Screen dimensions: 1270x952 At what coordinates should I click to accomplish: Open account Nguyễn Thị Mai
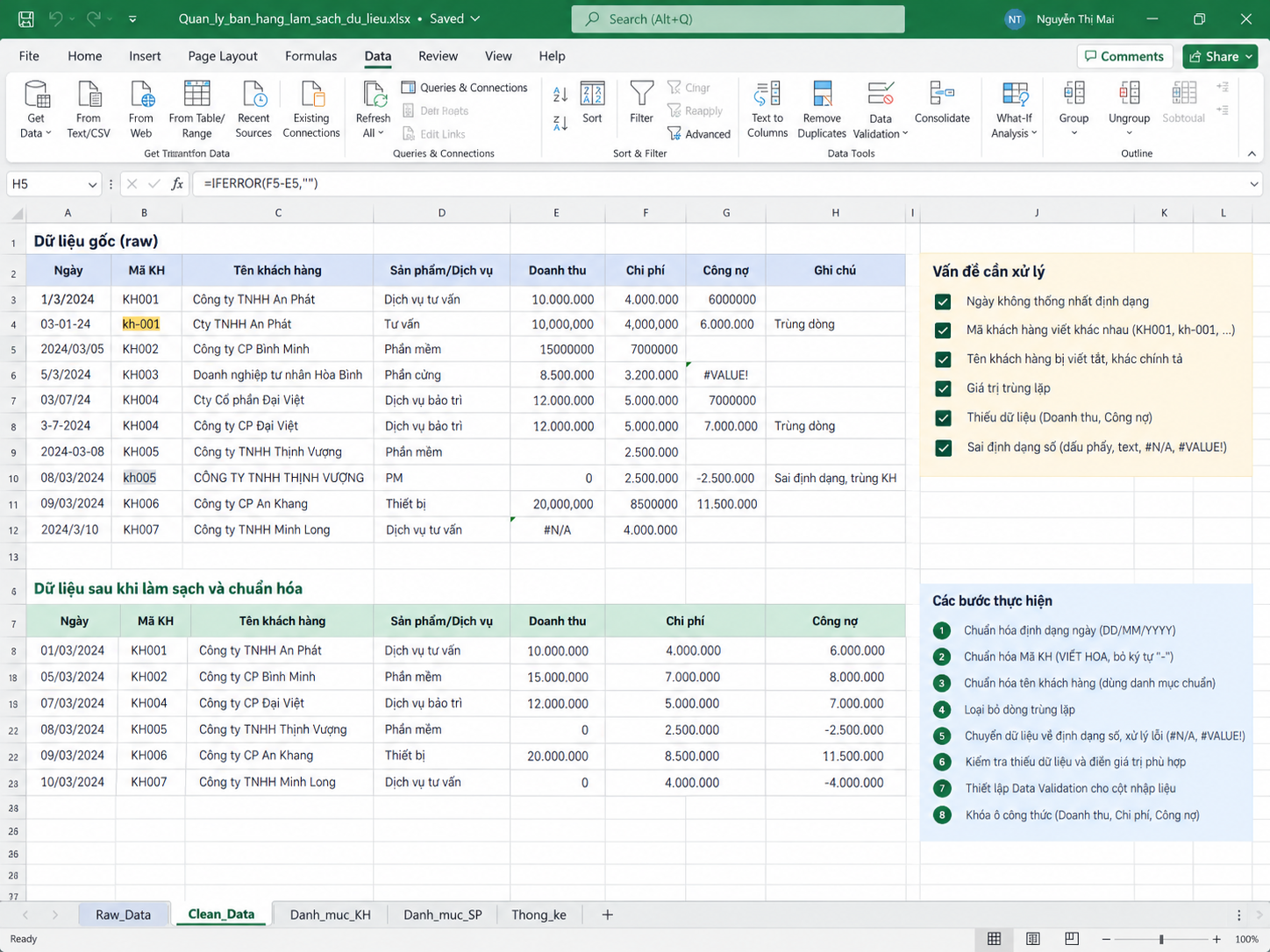pyautogui.click(x=1060, y=18)
